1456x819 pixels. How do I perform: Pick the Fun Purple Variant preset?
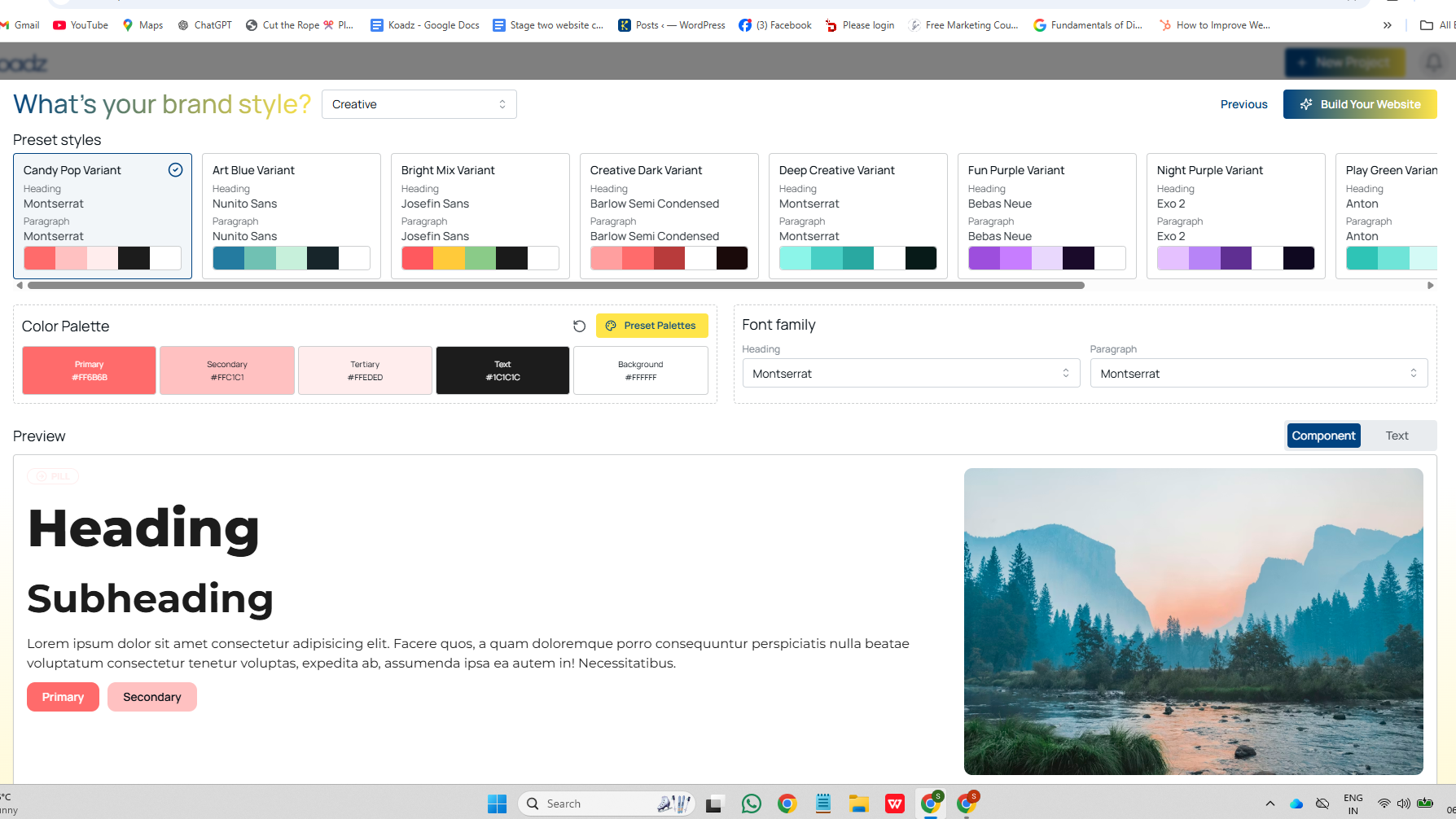1046,216
